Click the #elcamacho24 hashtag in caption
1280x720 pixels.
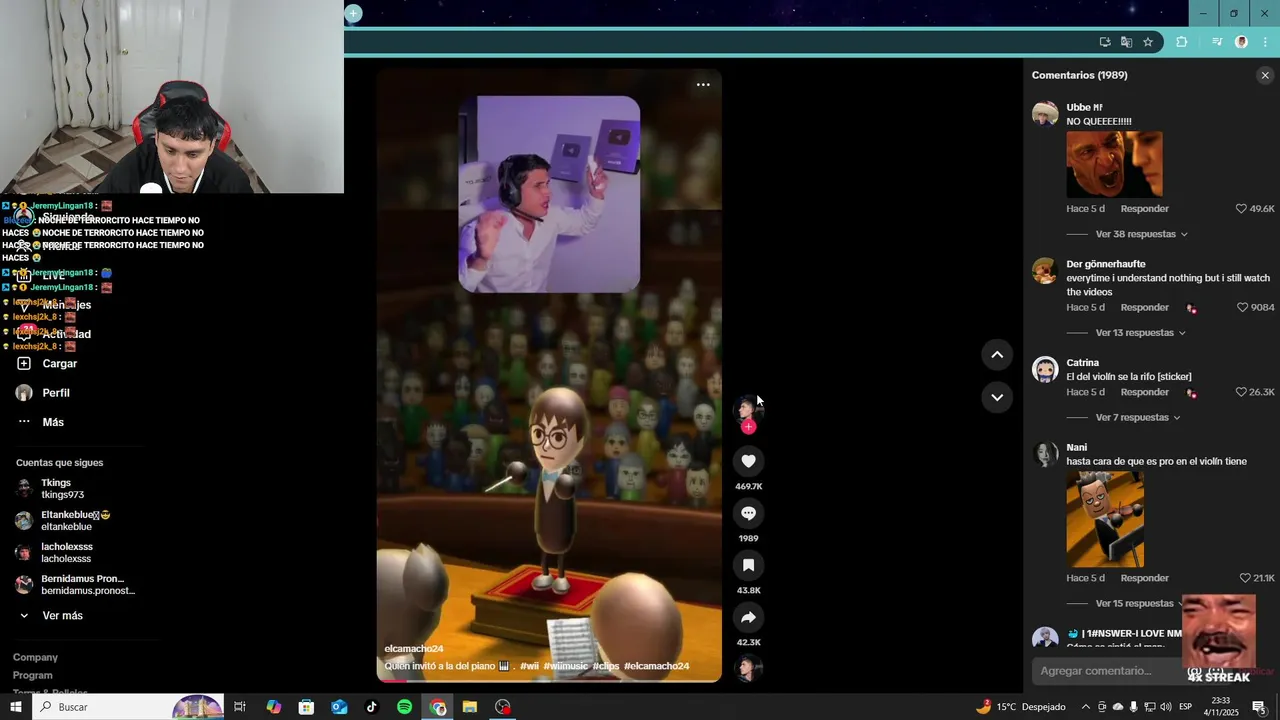coord(657,666)
